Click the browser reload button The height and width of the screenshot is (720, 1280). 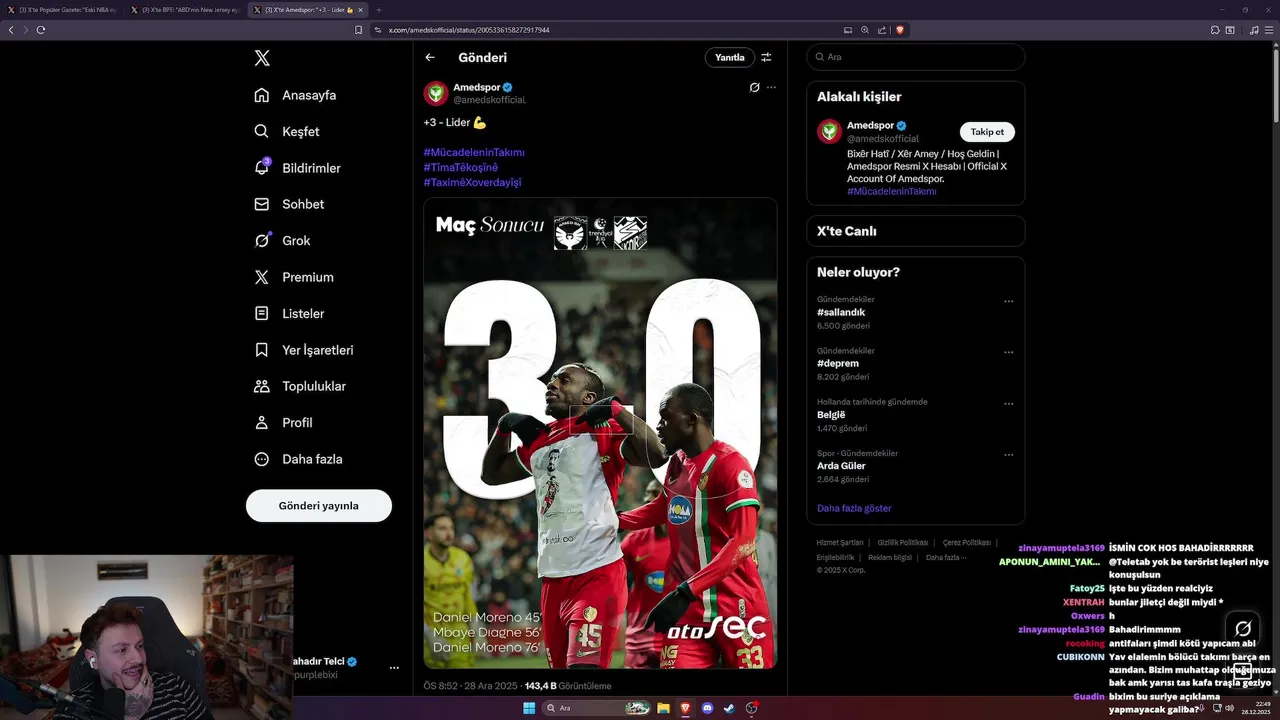[x=41, y=30]
